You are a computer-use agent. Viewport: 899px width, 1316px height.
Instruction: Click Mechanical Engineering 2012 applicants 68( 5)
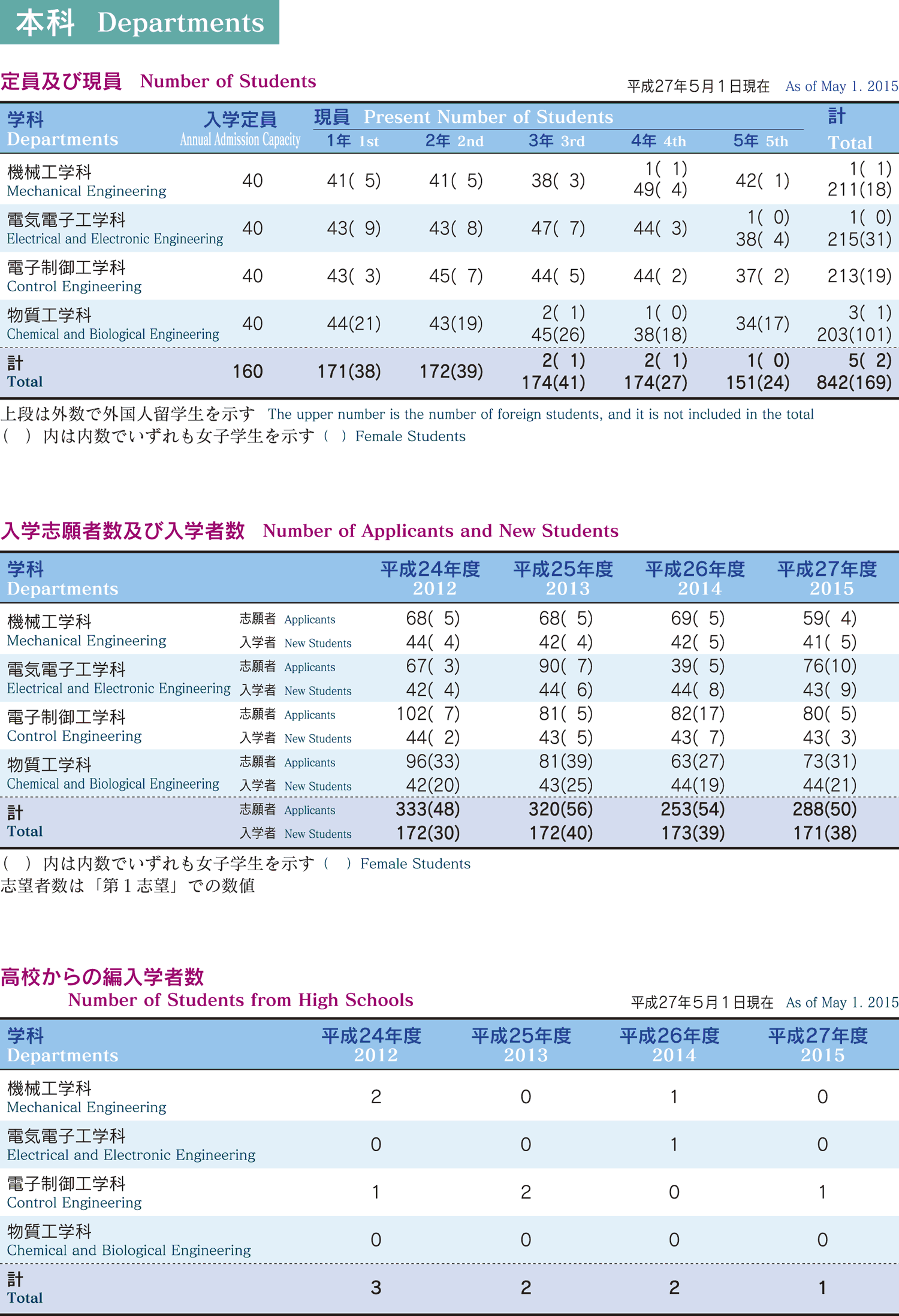(433, 618)
